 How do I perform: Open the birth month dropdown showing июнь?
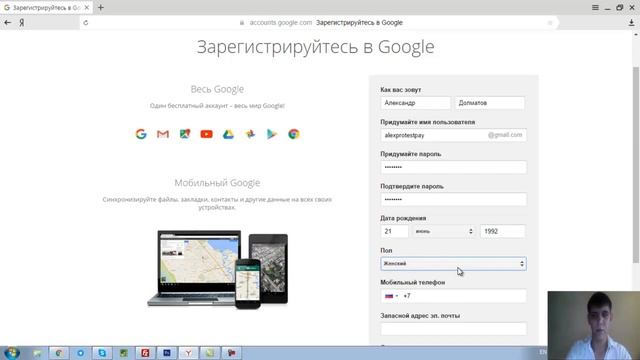[444, 231]
